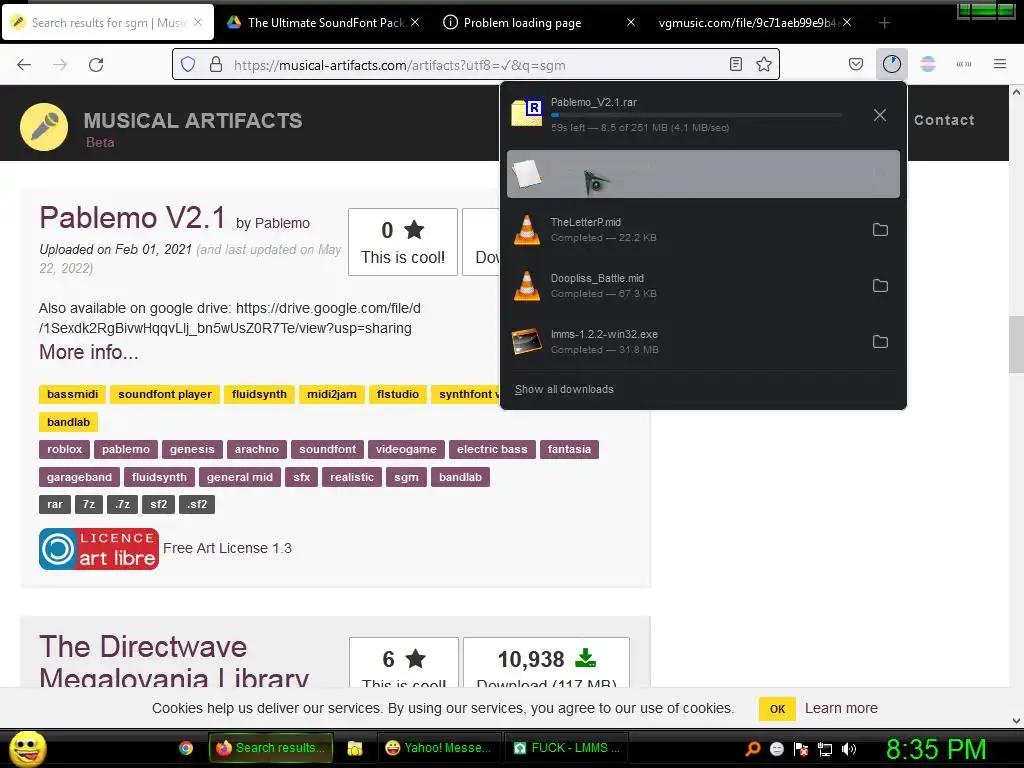Focus the musical-artifacts.com address bar
1024x768 pixels.
click(477, 65)
